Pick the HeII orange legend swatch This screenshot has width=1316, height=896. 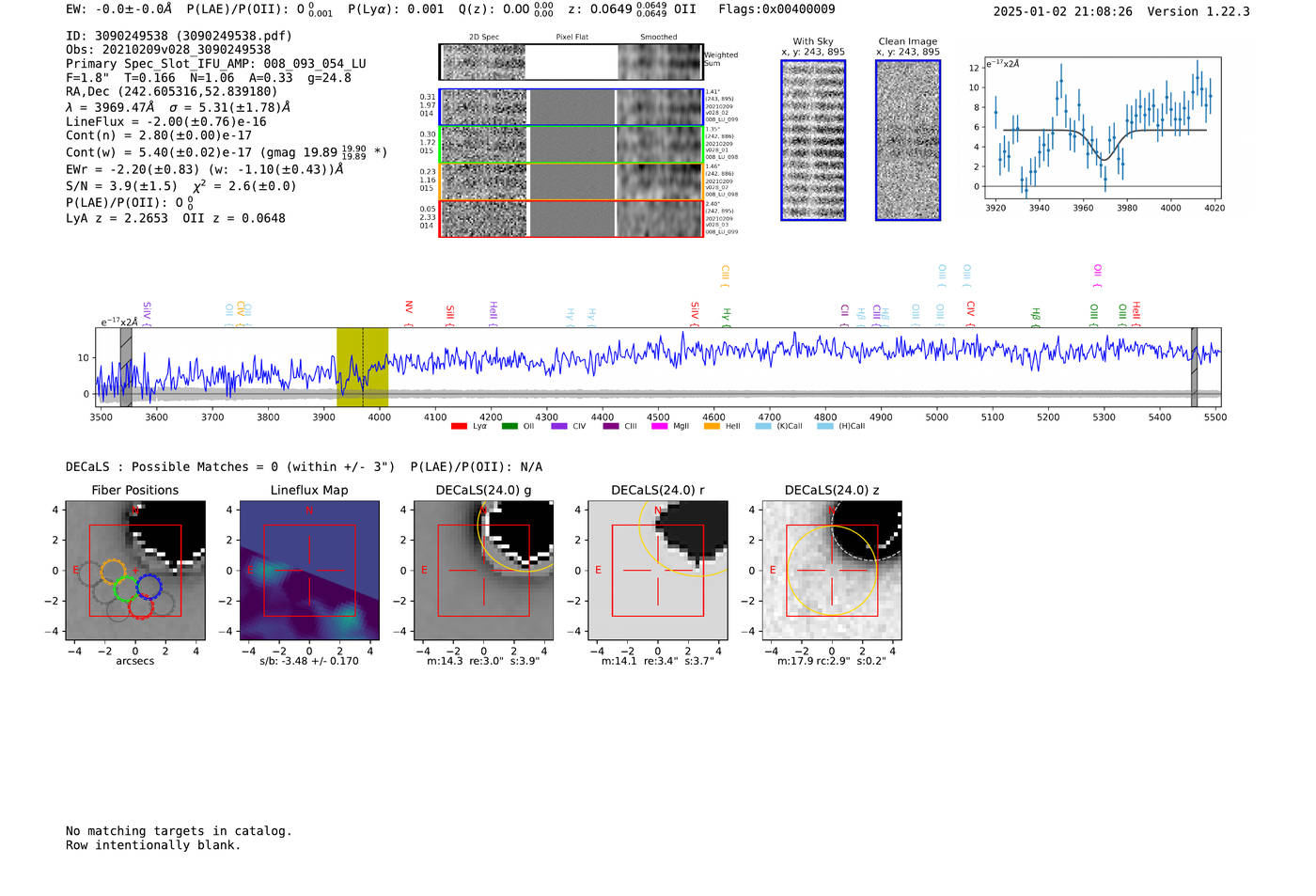tap(712, 427)
